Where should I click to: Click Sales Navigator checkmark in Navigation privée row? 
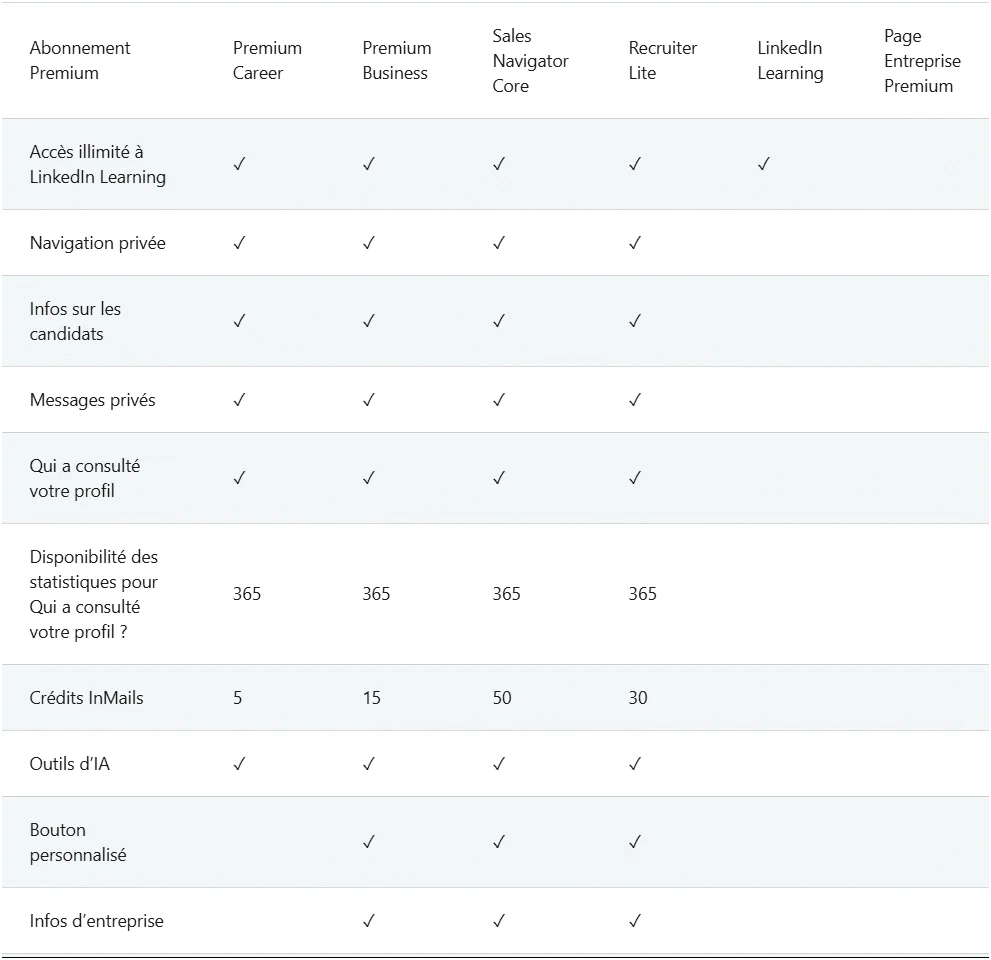499,243
